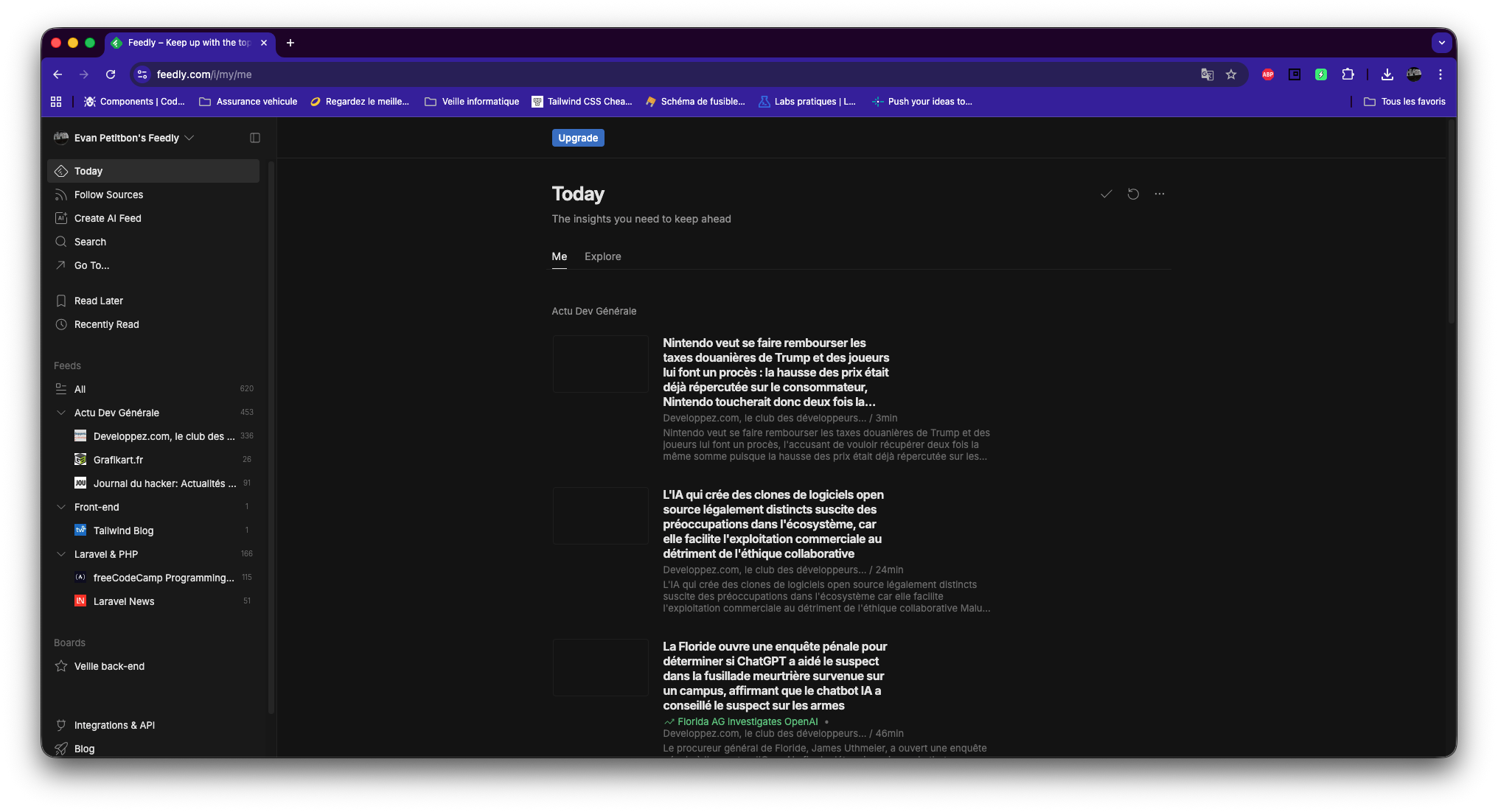Open the Chrome extensions puzzle icon
The height and width of the screenshot is (812, 1498).
click(1348, 74)
